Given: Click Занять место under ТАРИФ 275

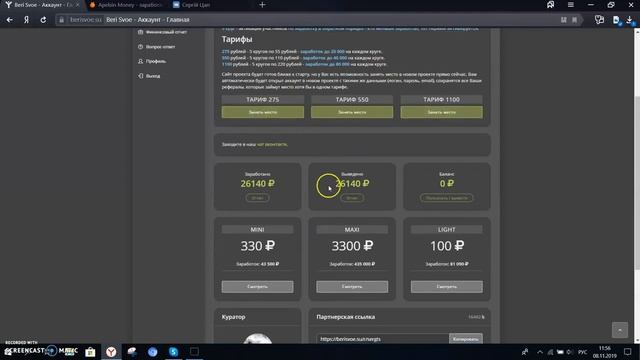Looking at the screenshot, I should point(262,112).
